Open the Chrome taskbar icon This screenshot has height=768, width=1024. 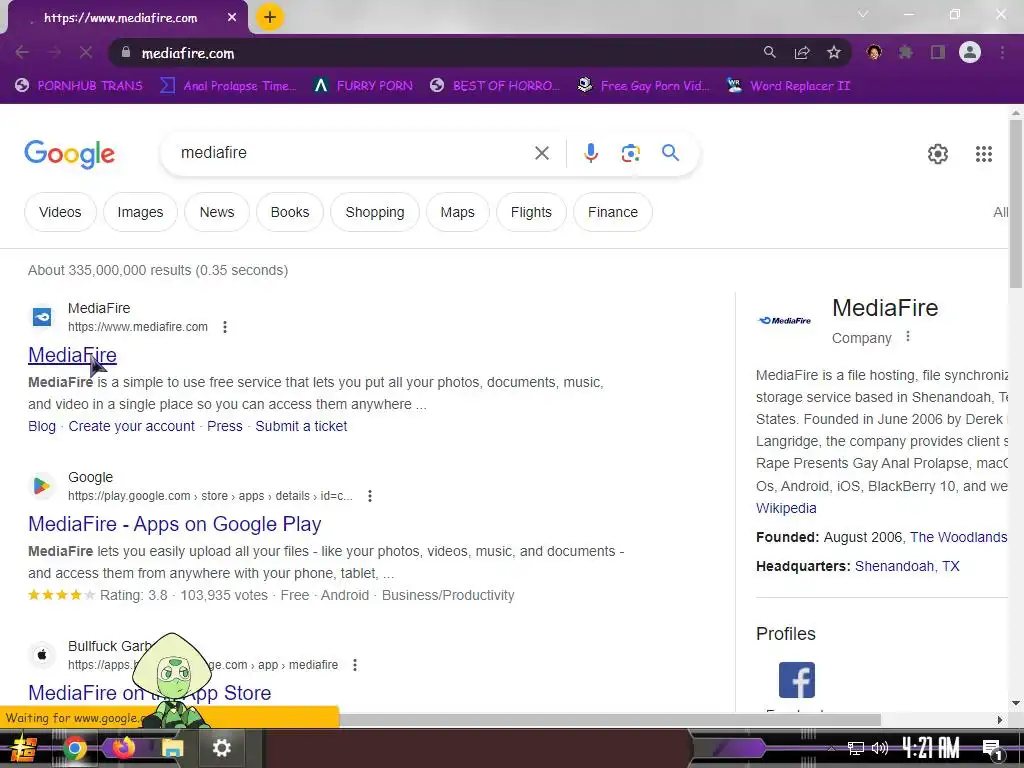point(74,748)
